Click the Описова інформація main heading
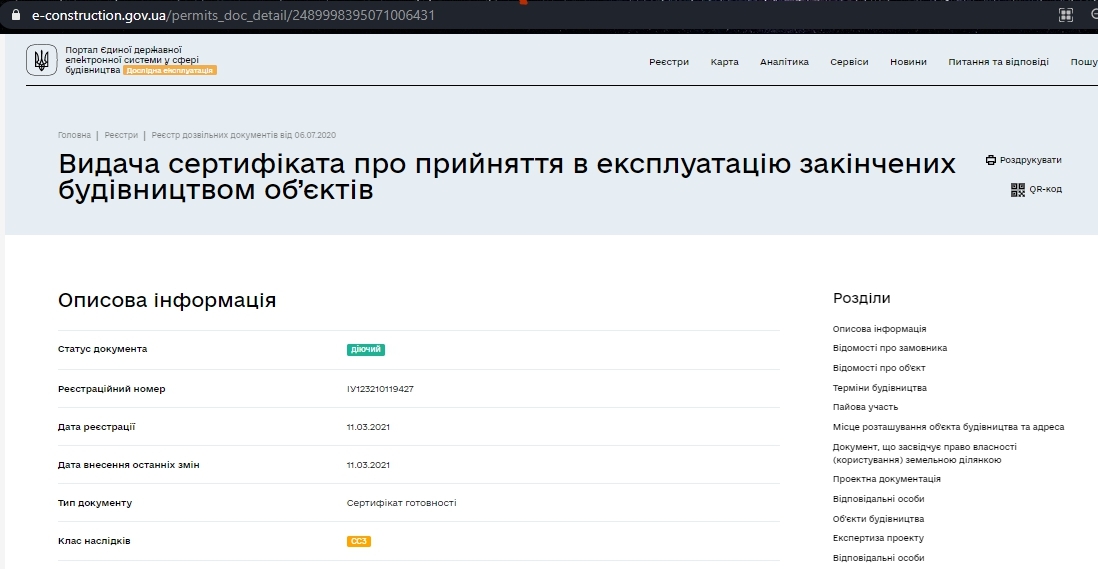The image size is (1098, 569). point(167,300)
